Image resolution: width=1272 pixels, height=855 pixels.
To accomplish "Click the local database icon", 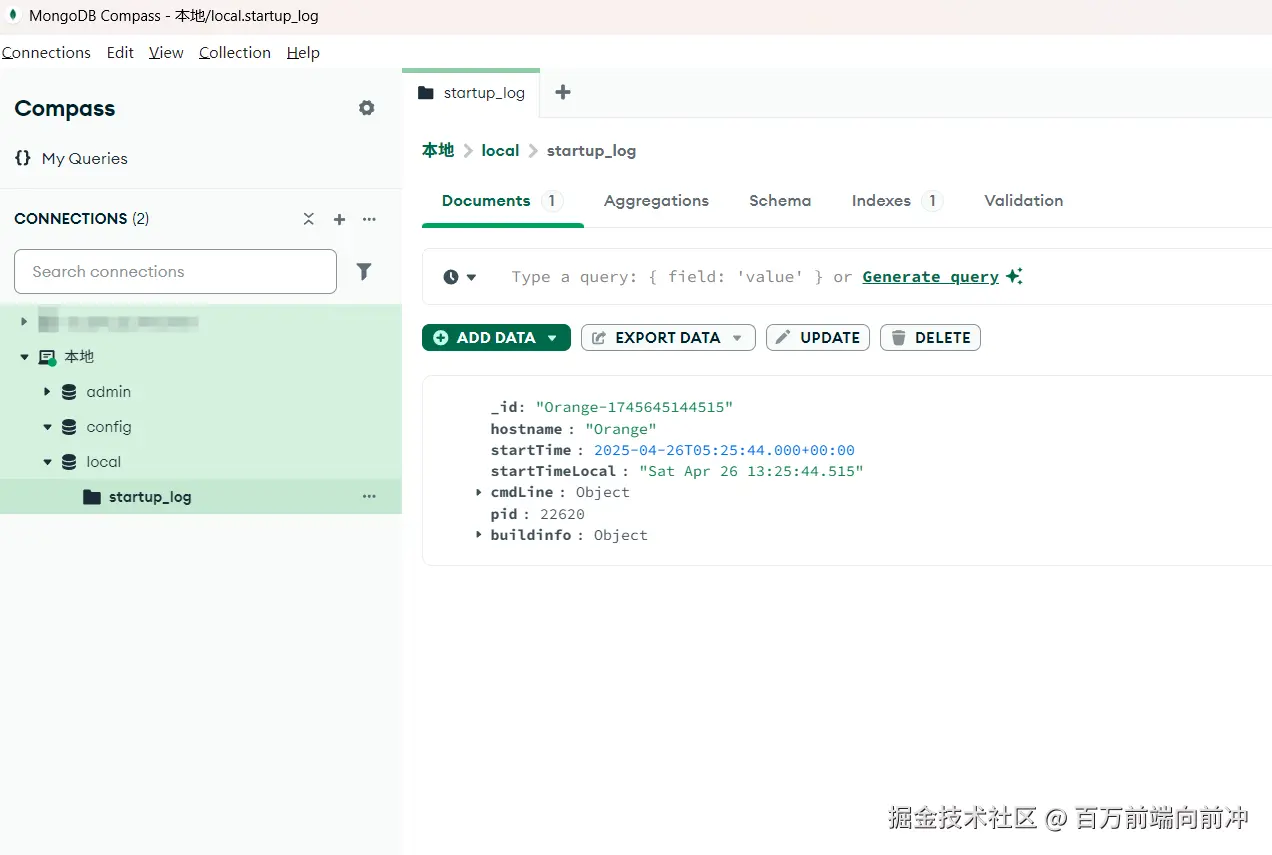I will point(69,462).
